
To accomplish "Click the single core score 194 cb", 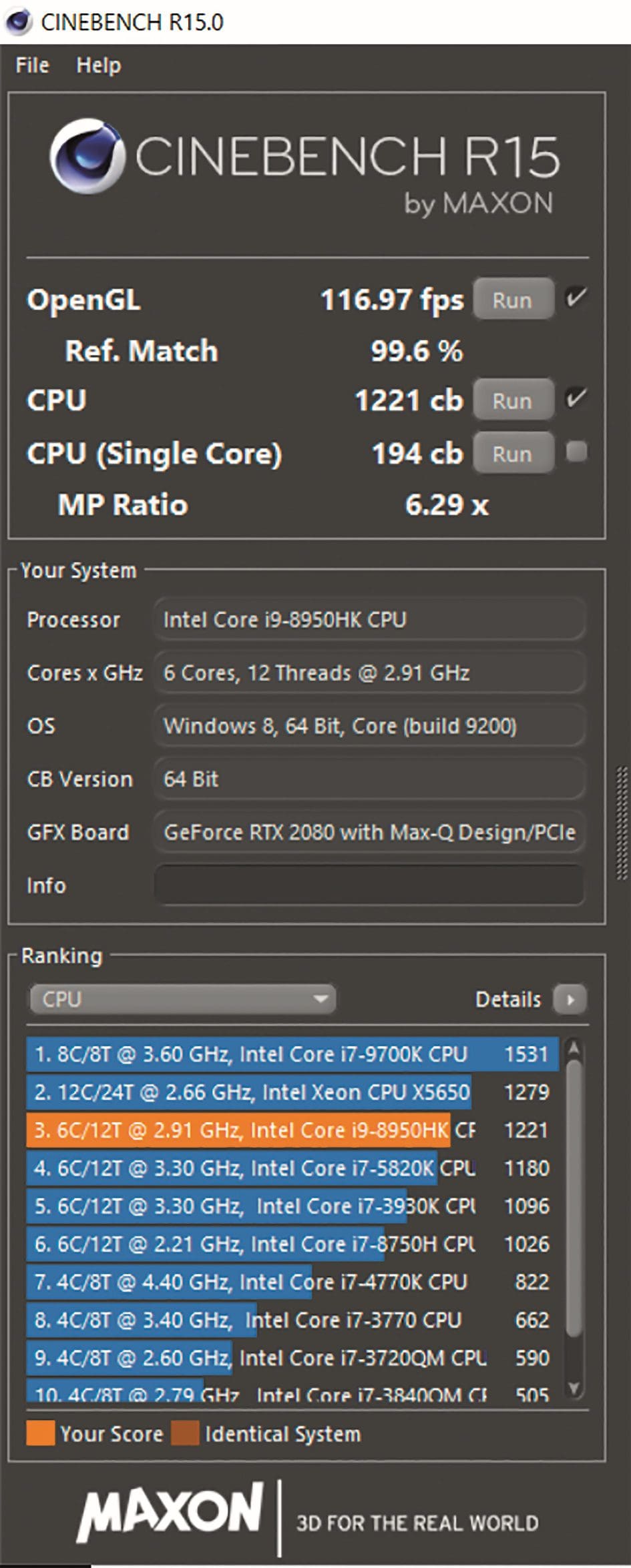I will (417, 454).
